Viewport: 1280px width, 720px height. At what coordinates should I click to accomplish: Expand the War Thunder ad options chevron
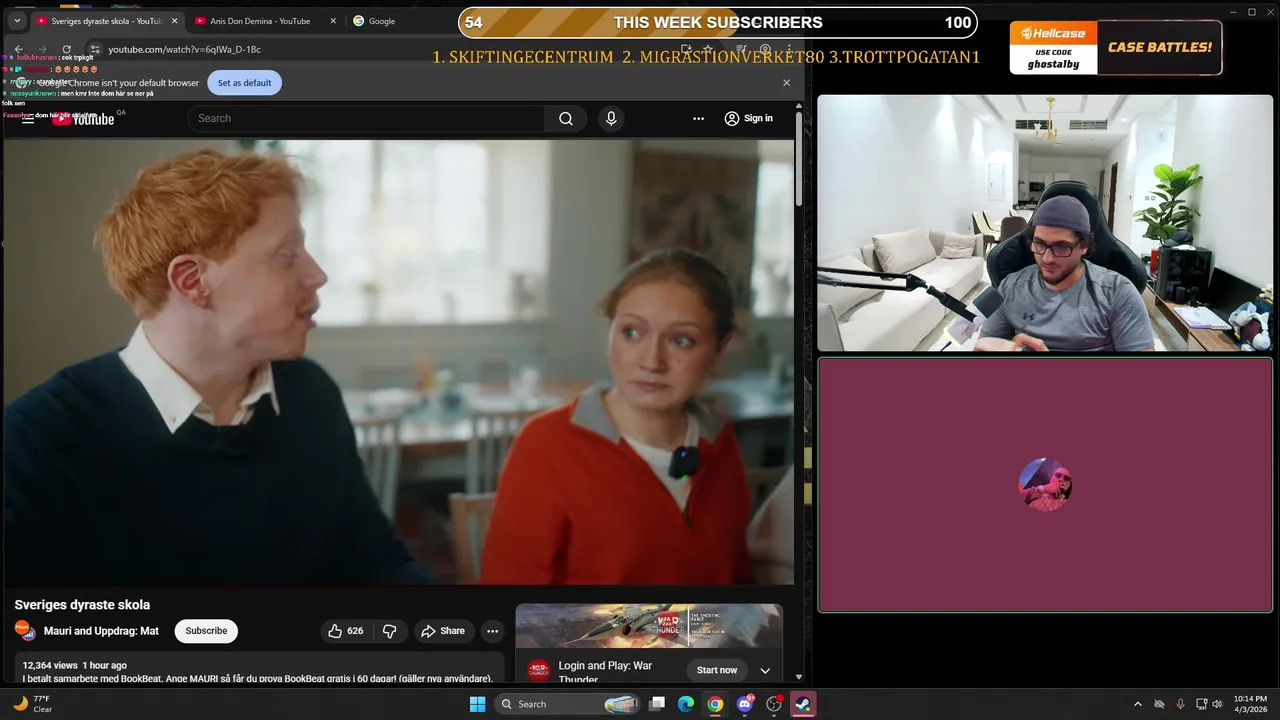tap(765, 670)
